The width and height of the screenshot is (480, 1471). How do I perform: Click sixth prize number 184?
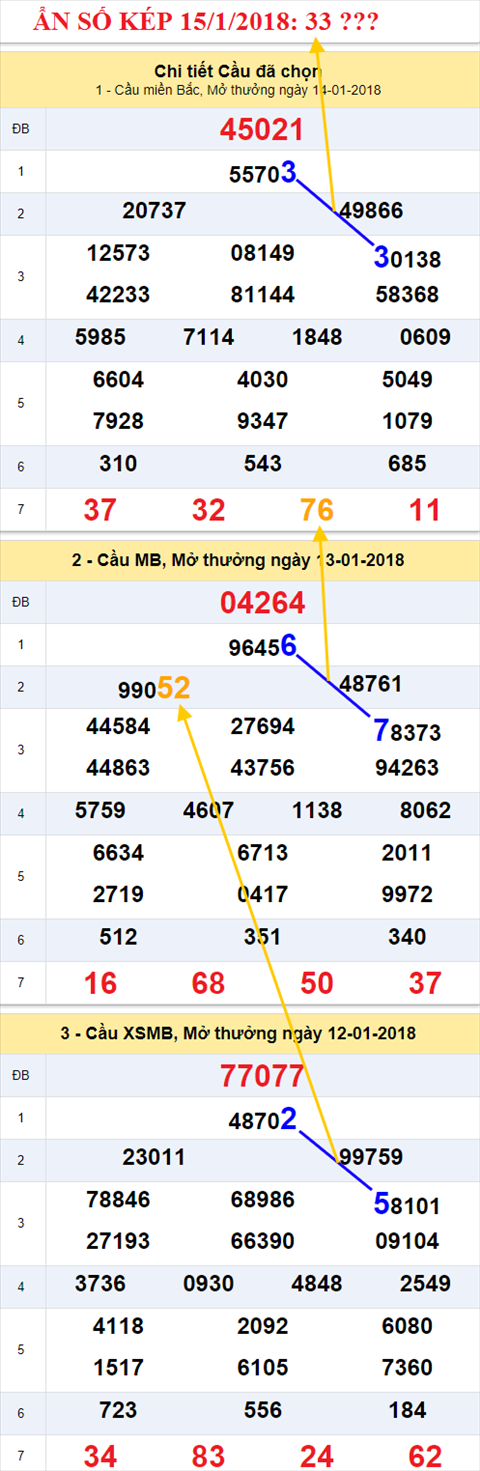point(407,1410)
